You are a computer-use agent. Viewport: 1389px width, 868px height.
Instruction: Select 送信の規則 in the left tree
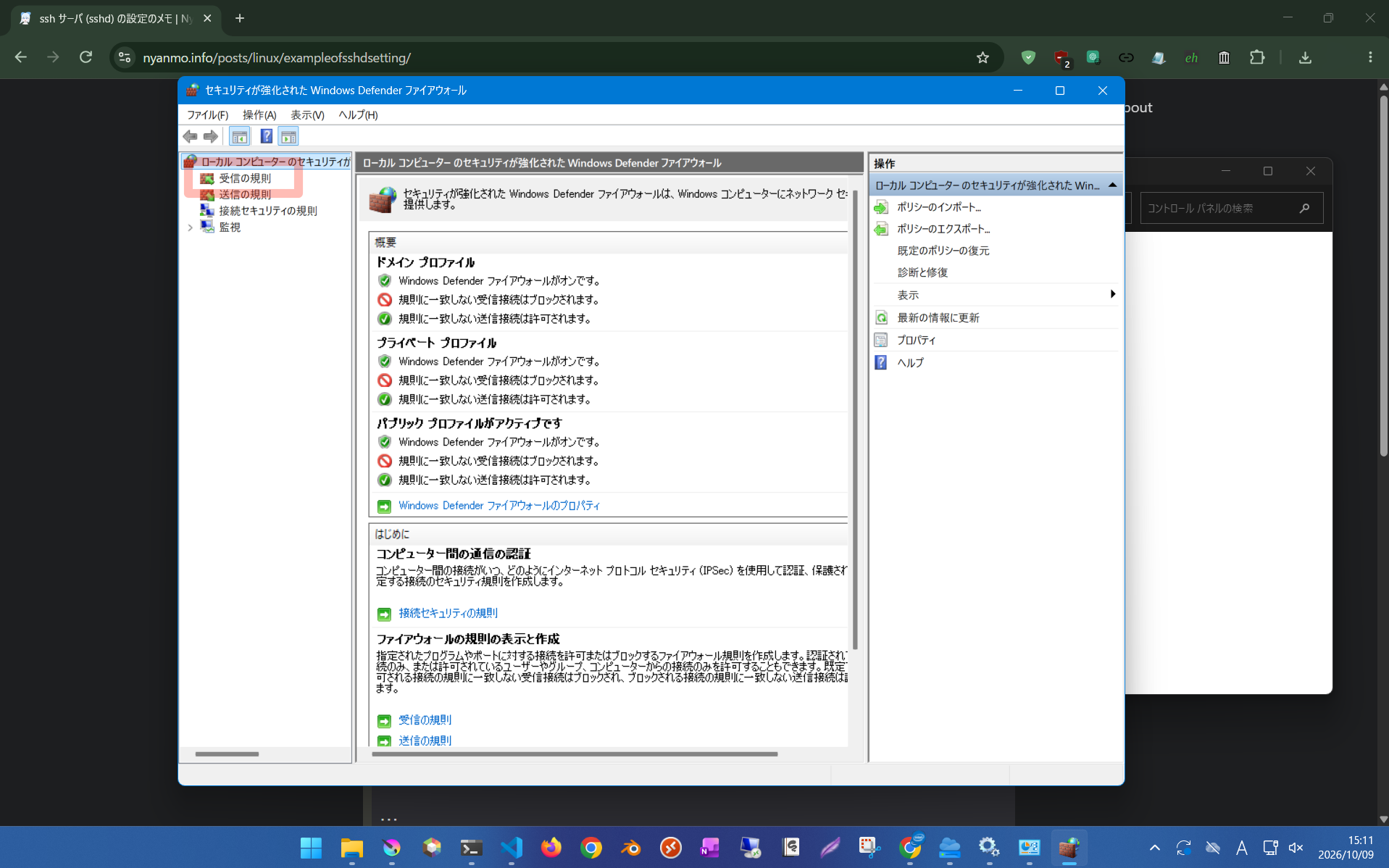[x=245, y=194]
